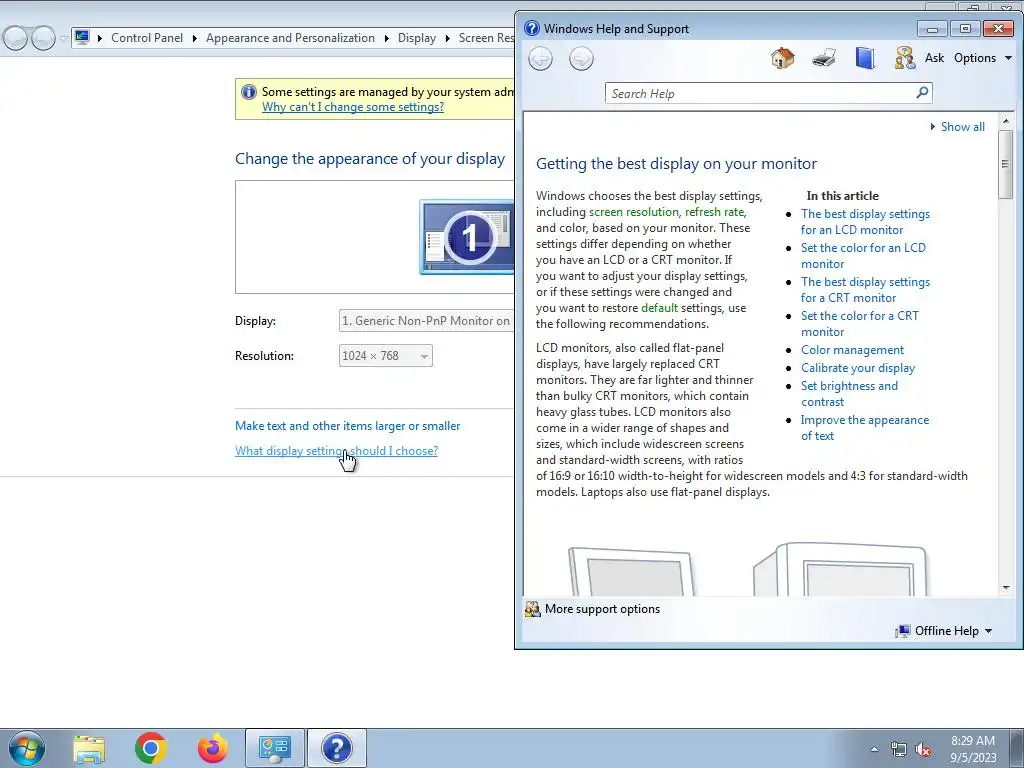
Task: Open Windows Explorer from taskbar
Action: pyautogui.click(x=89, y=748)
